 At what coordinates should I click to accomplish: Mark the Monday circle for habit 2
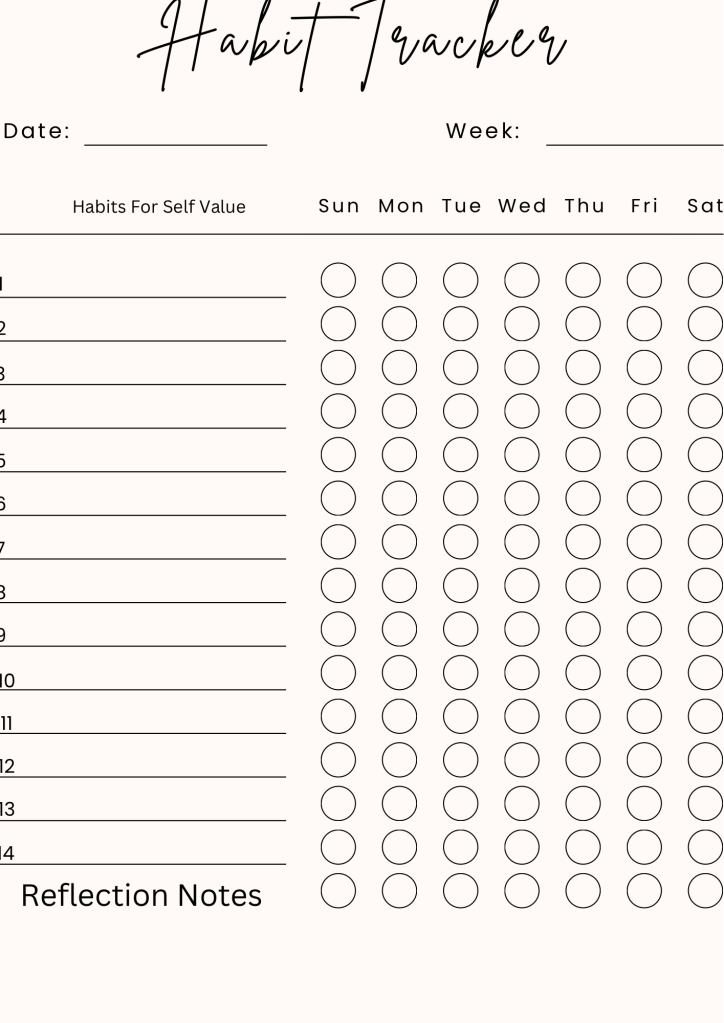(399, 324)
